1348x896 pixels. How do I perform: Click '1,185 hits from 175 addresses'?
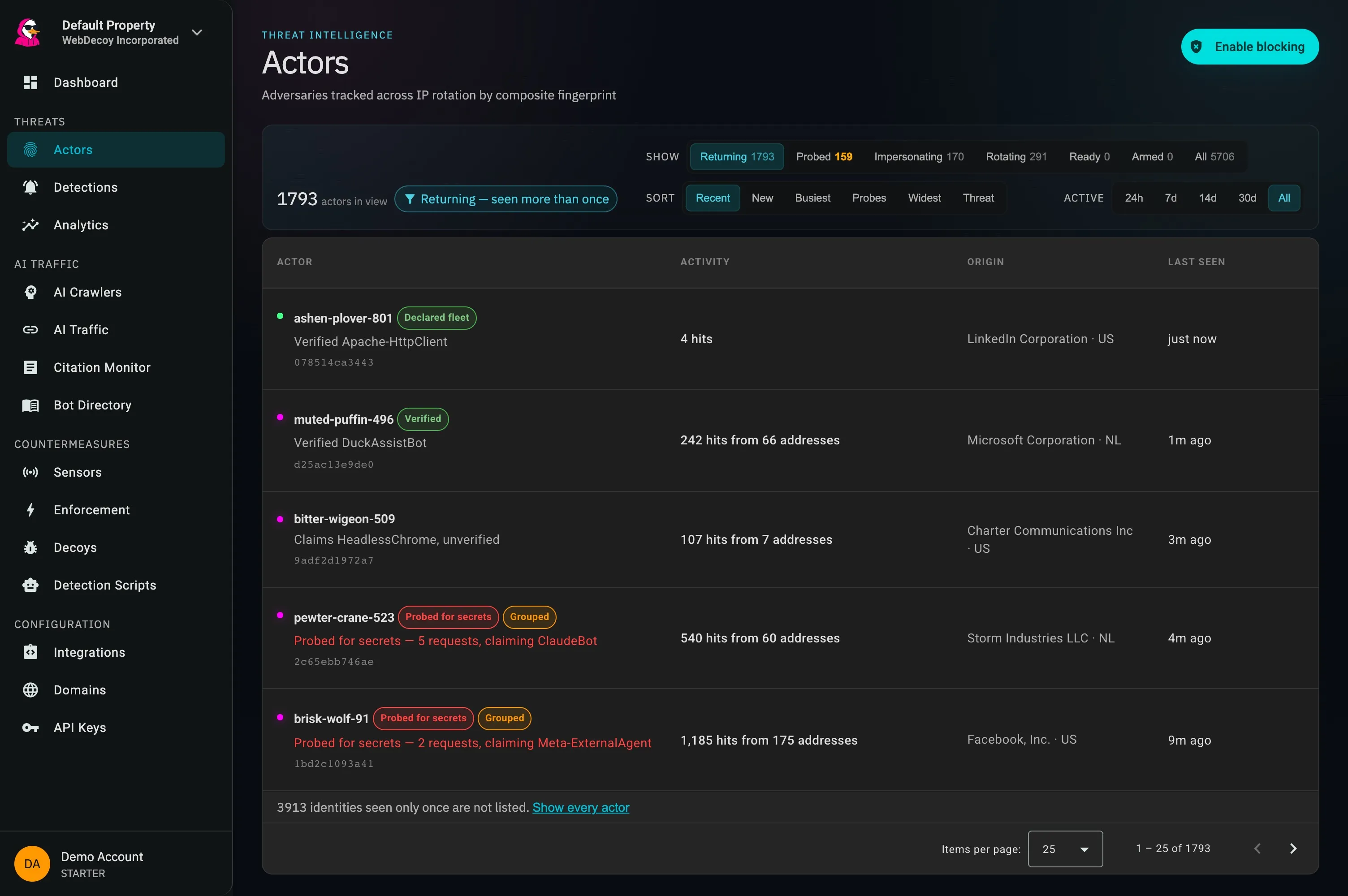(x=769, y=740)
